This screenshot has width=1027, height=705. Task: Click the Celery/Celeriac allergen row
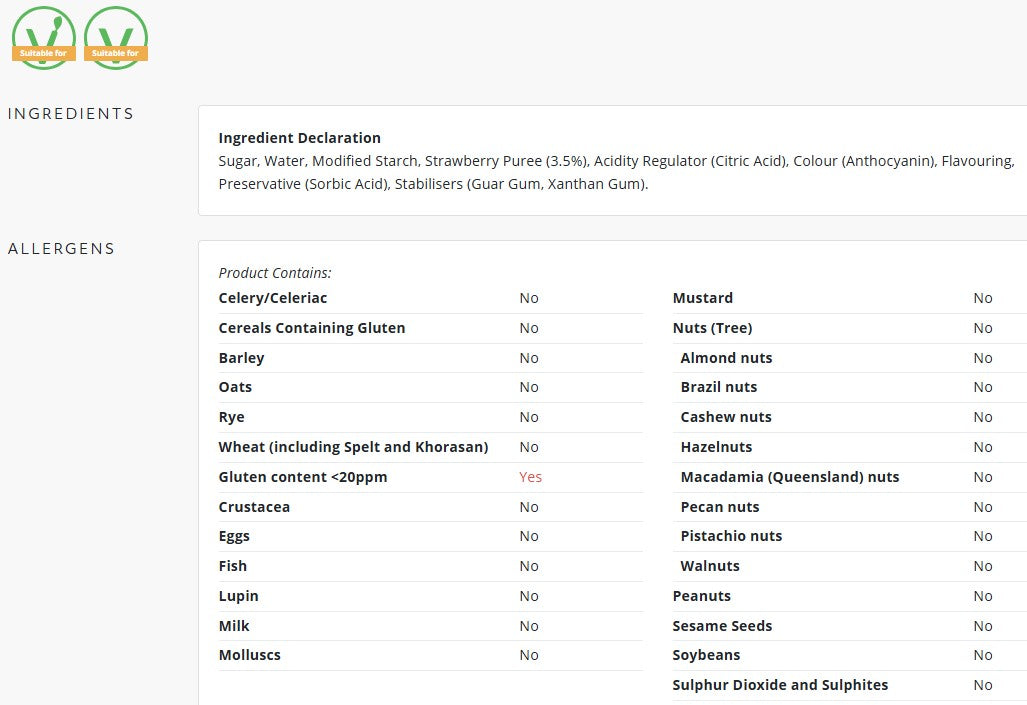[430, 298]
